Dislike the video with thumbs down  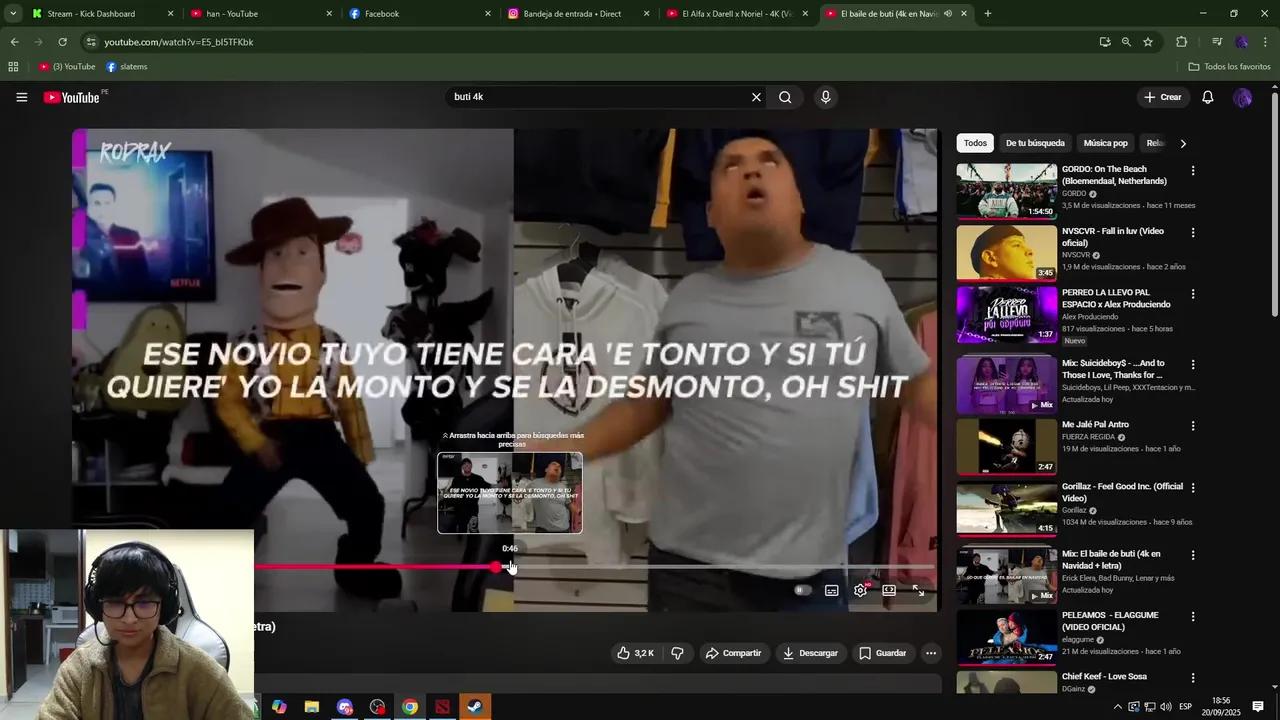677,653
